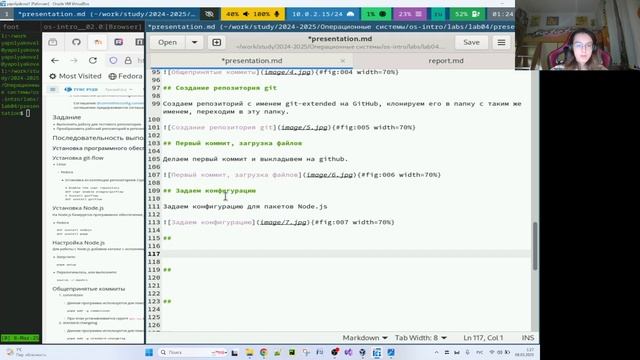
Task: Go forward in Firefox browser
Action: [73, 60]
